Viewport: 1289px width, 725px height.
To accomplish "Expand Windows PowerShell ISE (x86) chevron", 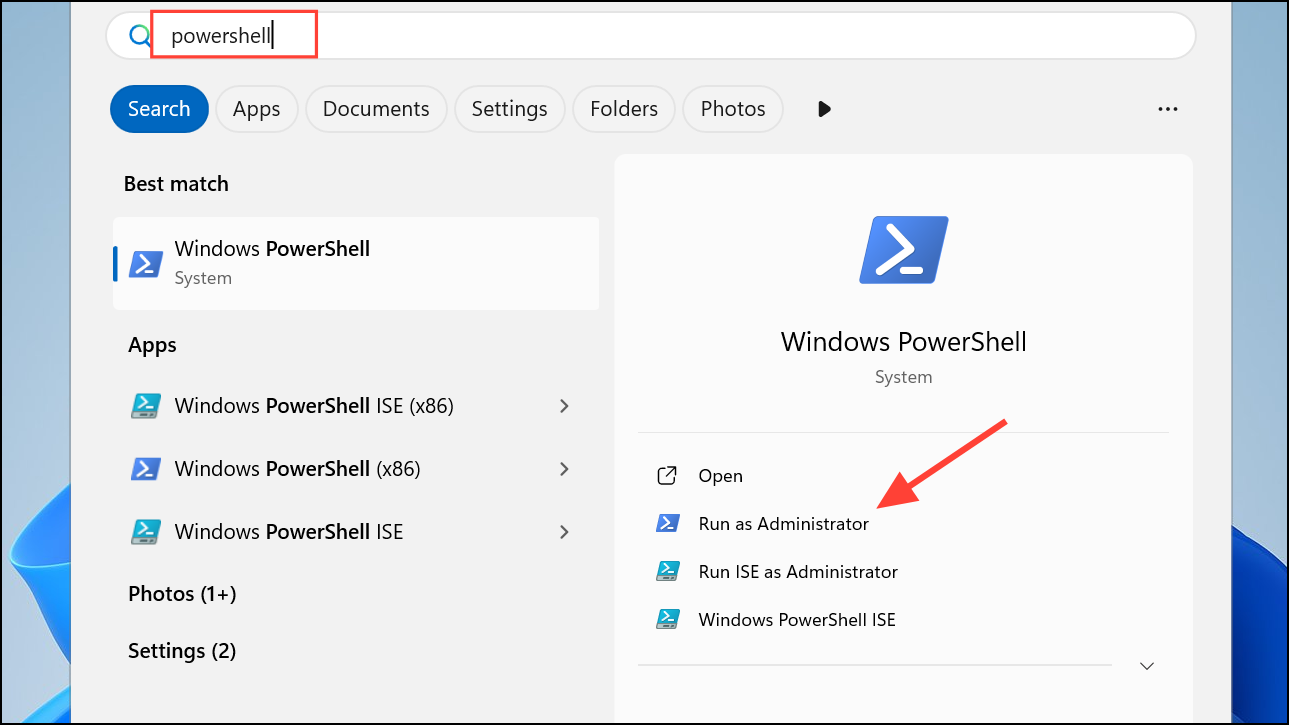I will click(564, 406).
